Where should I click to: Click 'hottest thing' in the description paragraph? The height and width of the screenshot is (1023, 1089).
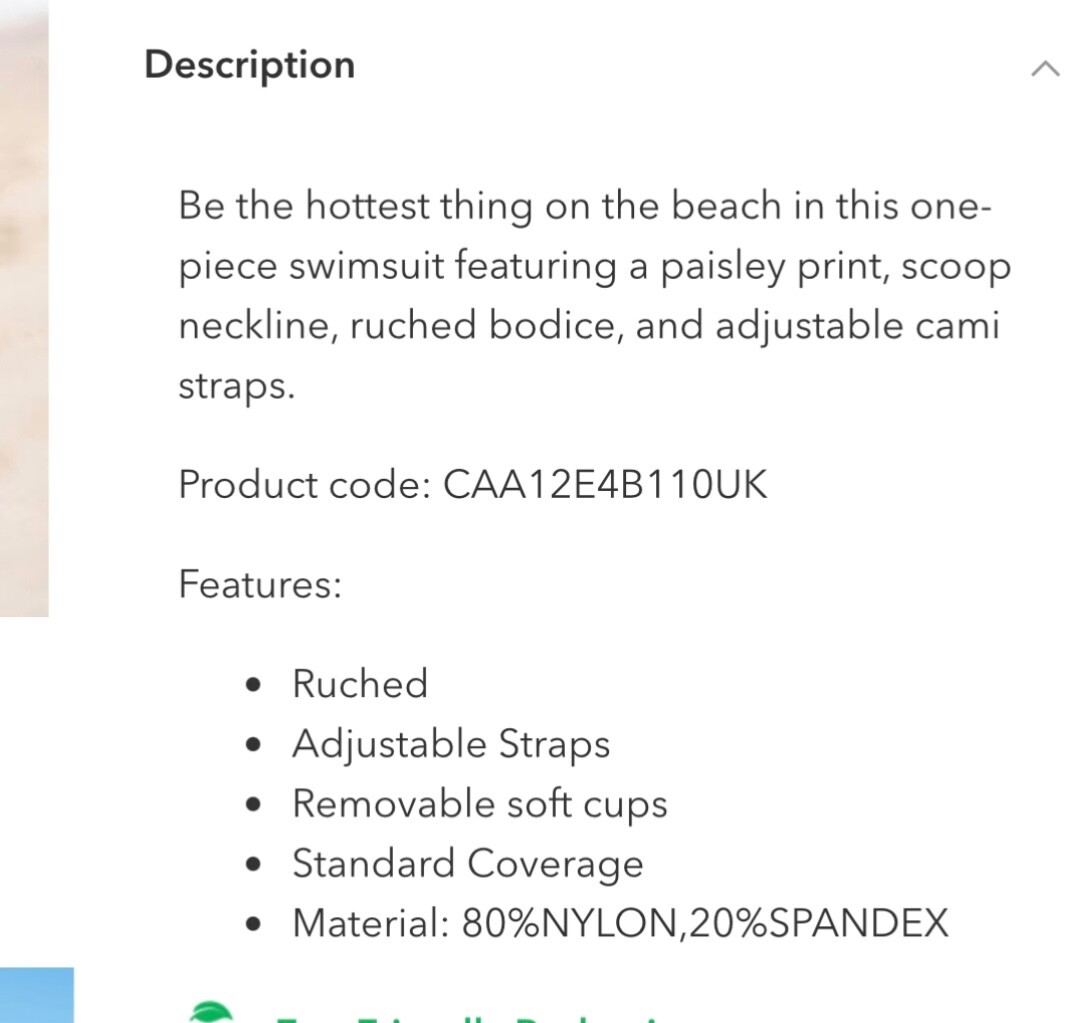coord(419,207)
